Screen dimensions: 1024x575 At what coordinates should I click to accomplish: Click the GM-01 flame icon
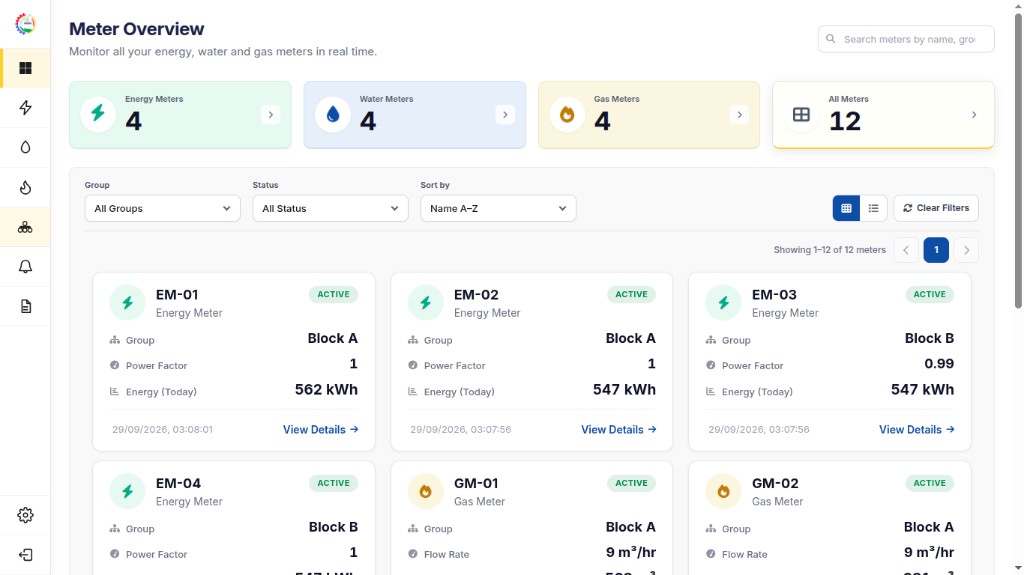coord(425,491)
